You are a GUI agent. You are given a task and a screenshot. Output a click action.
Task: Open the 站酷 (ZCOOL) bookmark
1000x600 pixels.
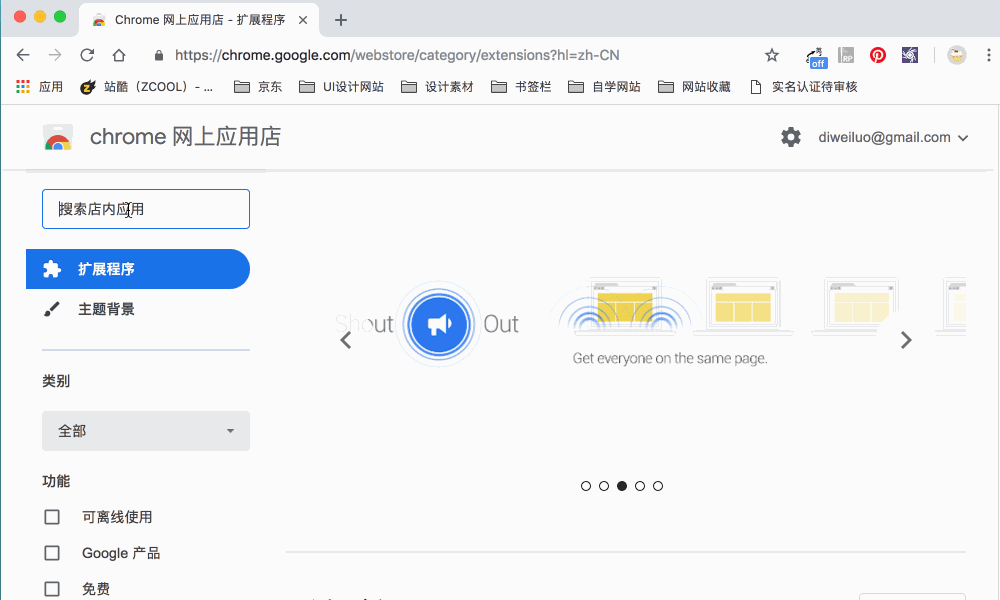(x=146, y=87)
